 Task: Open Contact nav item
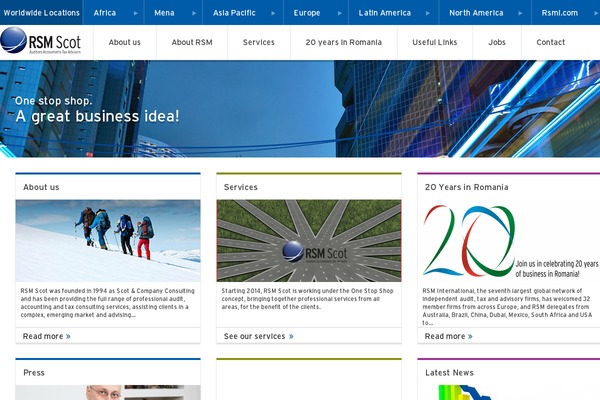551,42
